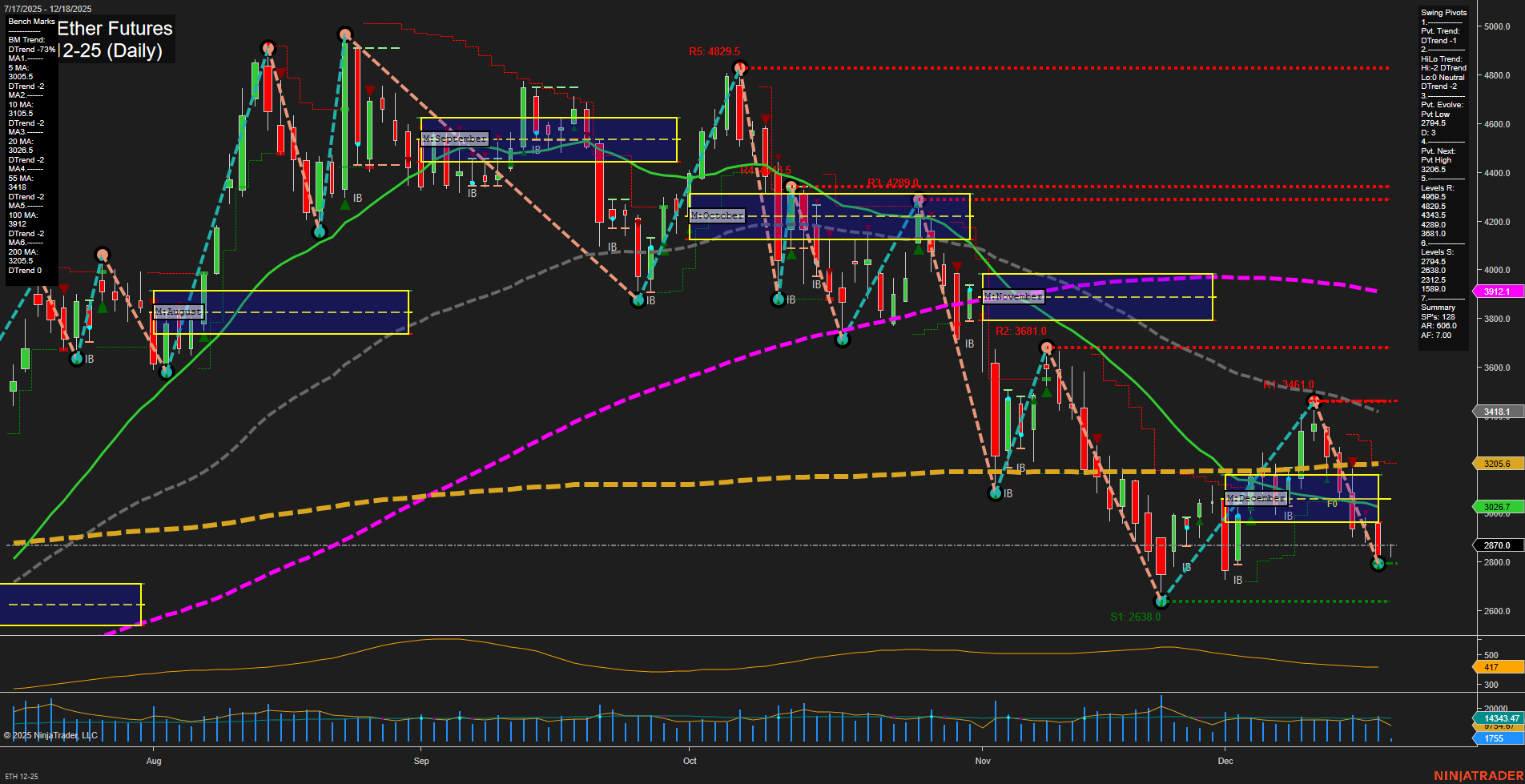The image size is (1525, 784).
Task: Select the Dec label on the time axis
Action: pos(1225,761)
